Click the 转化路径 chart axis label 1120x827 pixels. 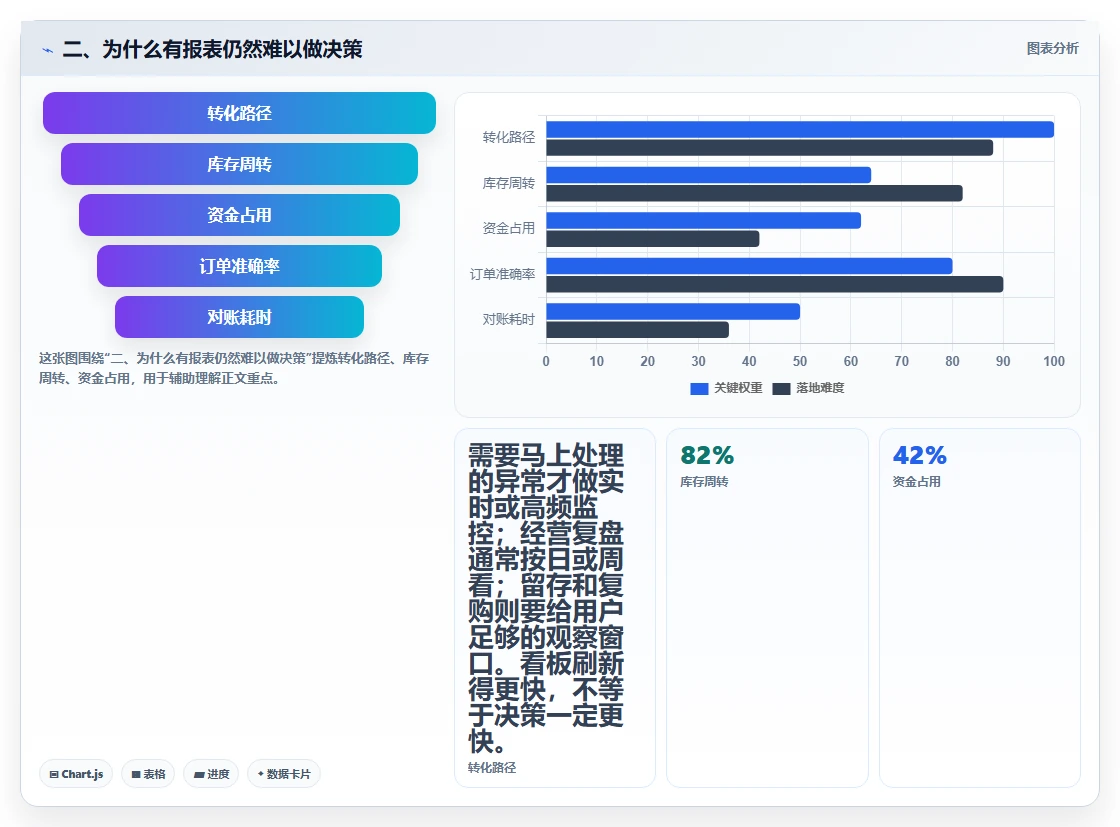click(x=509, y=137)
